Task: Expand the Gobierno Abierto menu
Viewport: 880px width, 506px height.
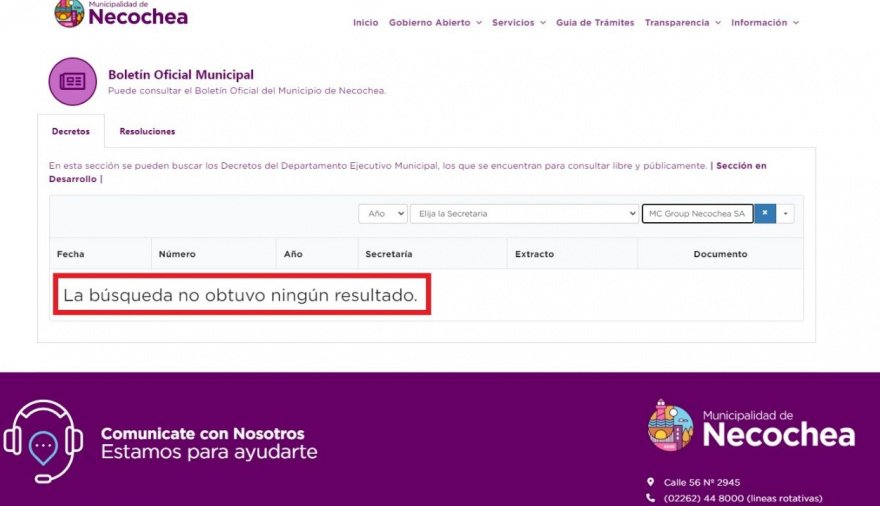Action: click(x=435, y=23)
